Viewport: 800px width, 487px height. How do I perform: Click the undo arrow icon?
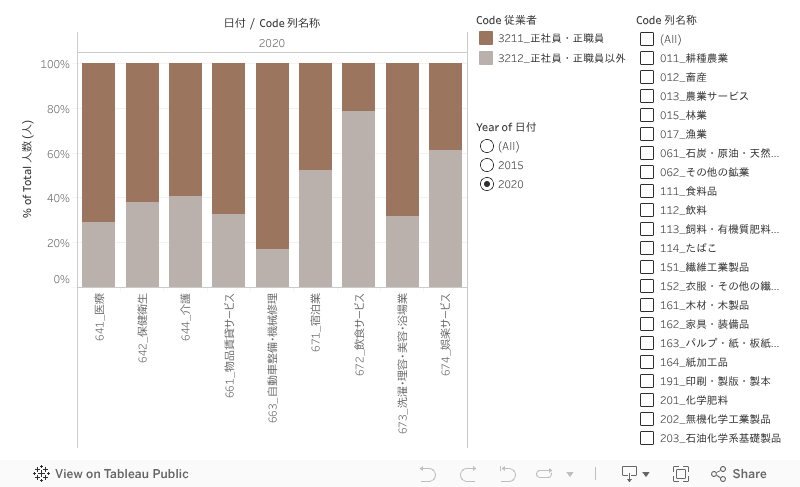(x=428, y=474)
